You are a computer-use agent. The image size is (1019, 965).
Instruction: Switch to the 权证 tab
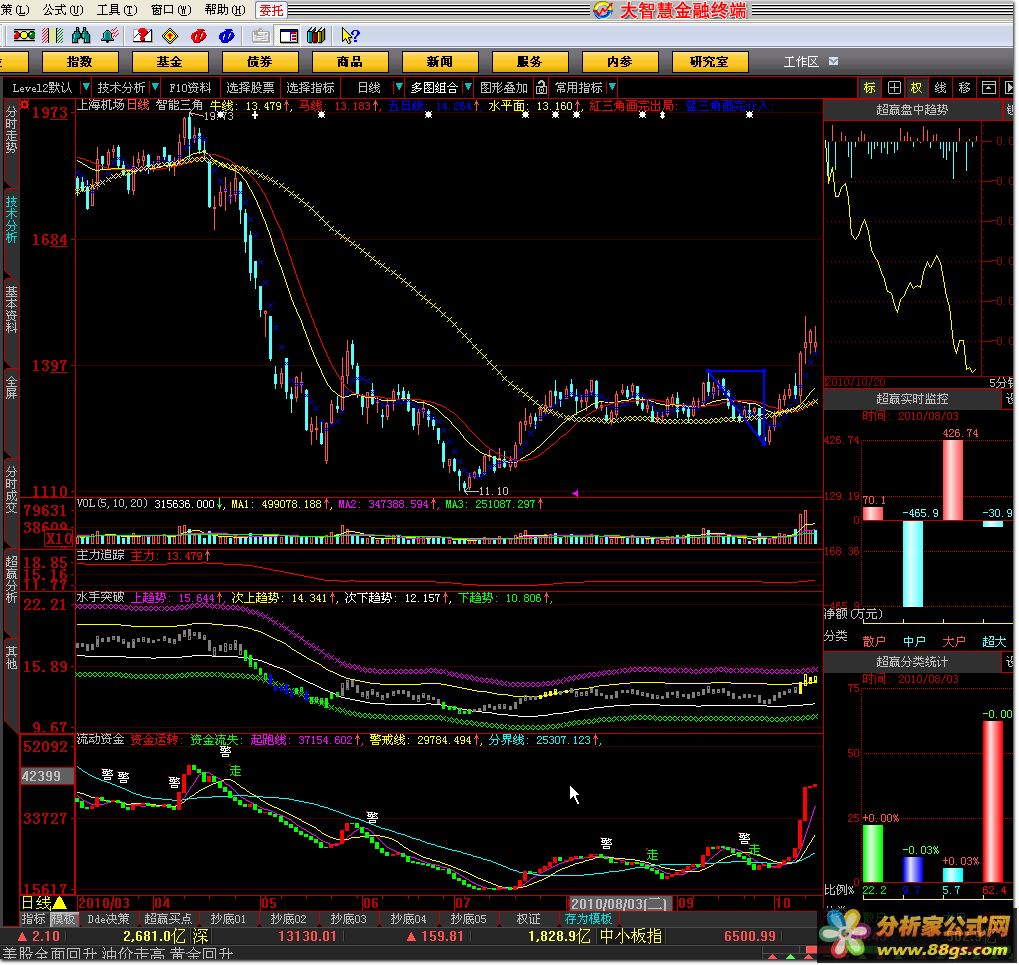[x=528, y=919]
